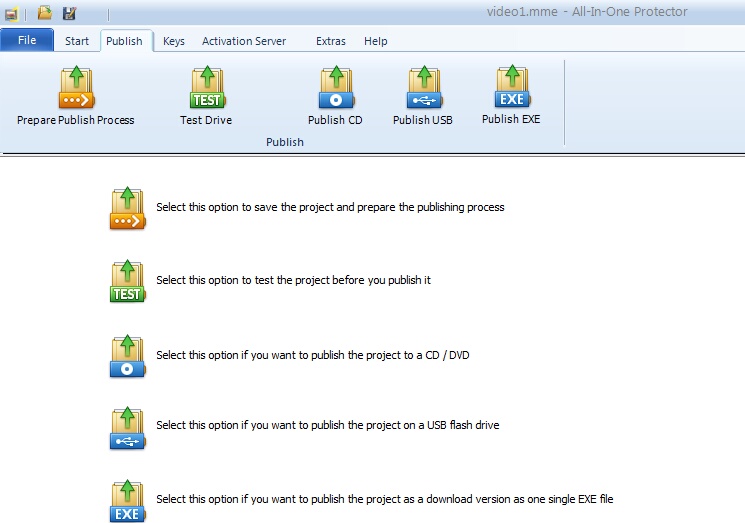The height and width of the screenshot is (523, 745).
Task: Open project via the quick access folder icon
Action: pos(45,13)
